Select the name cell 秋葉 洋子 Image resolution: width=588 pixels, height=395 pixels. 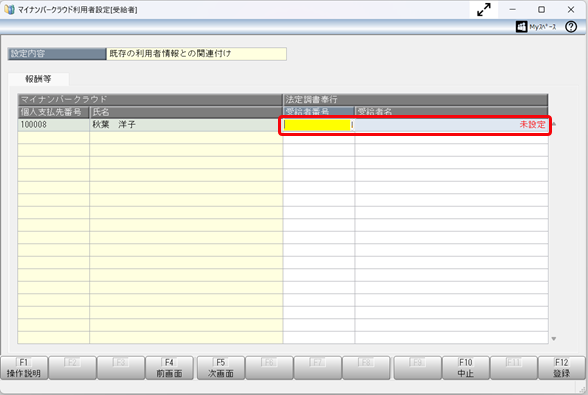pyautogui.click(x=186, y=125)
